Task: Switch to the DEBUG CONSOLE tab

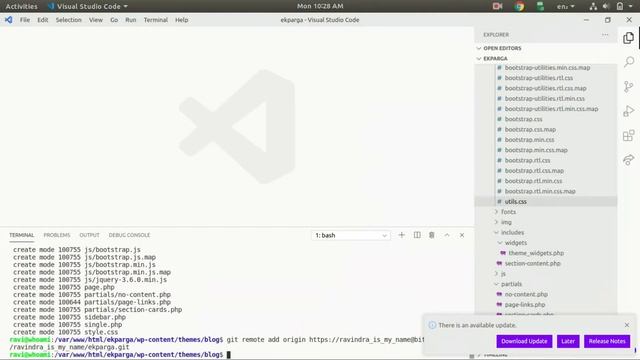Action: point(129,235)
